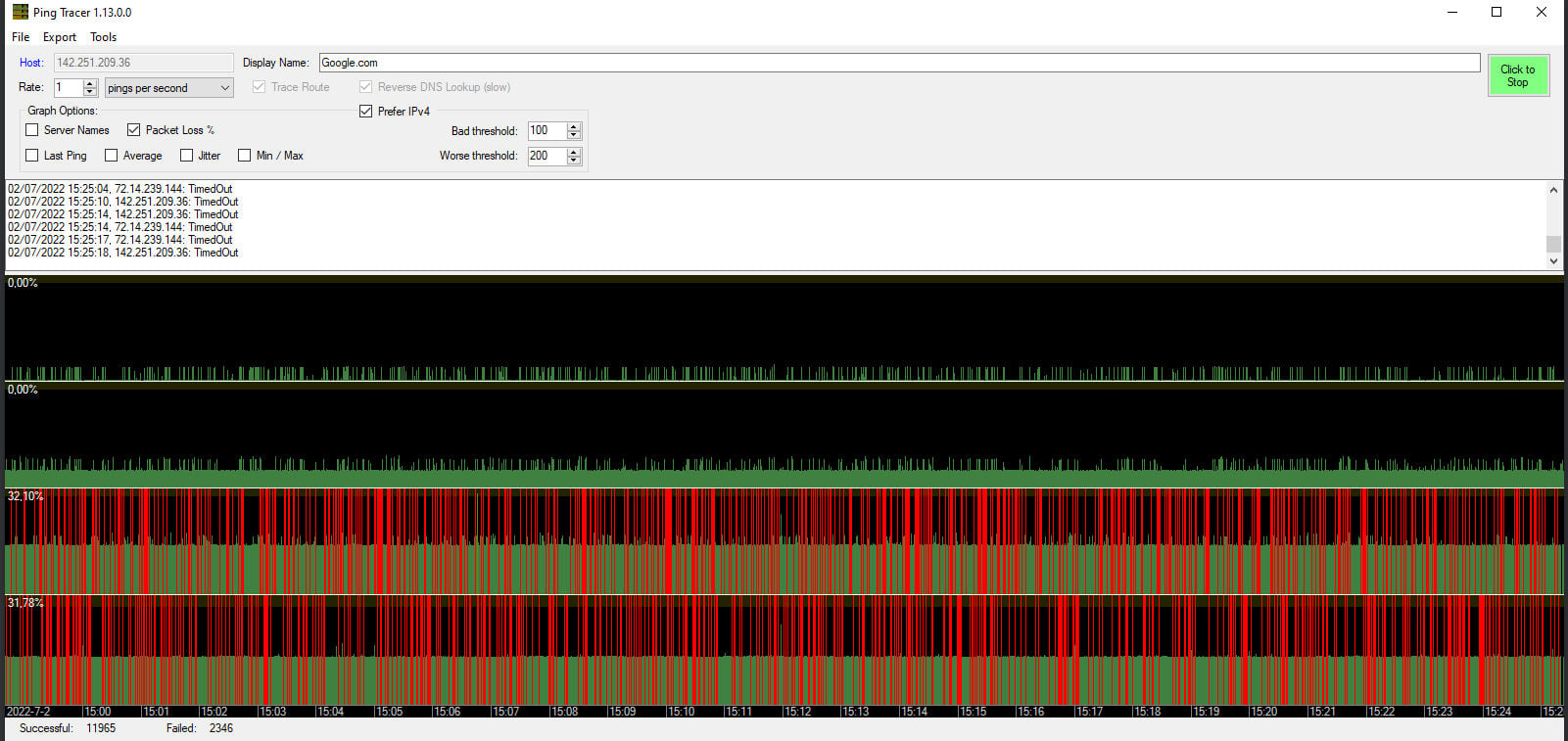
Task: Toggle the Last Ping checkbox
Action: pyautogui.click(x=32, y=156)
